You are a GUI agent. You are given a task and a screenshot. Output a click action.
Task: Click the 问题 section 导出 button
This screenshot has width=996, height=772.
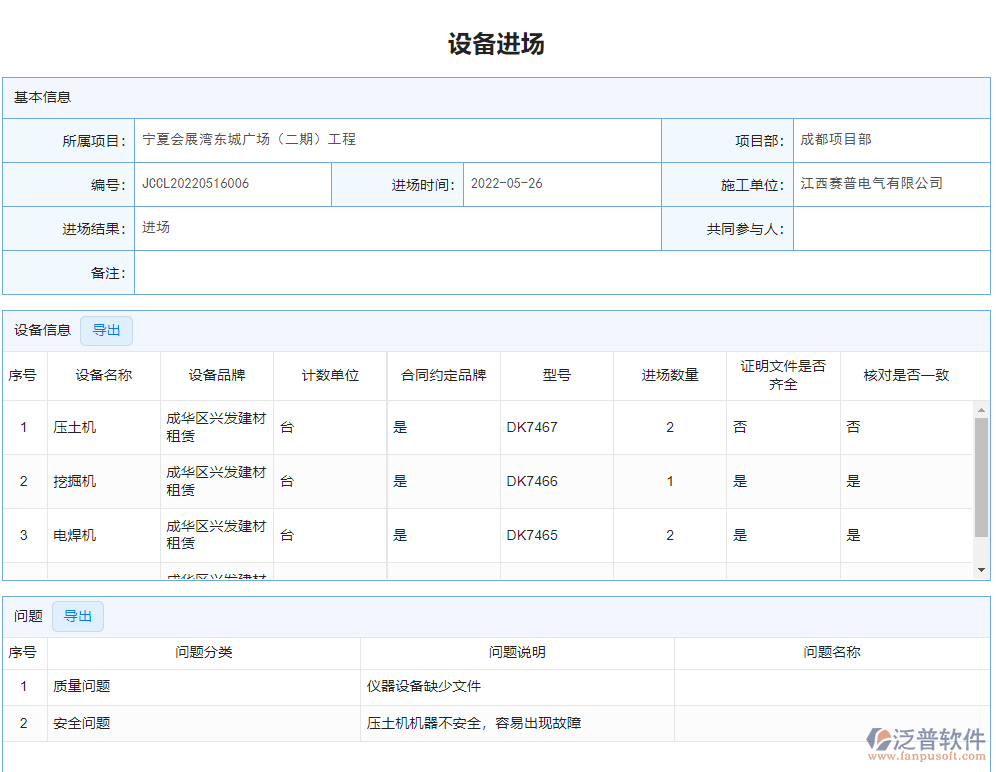click(x=77, y=616)
